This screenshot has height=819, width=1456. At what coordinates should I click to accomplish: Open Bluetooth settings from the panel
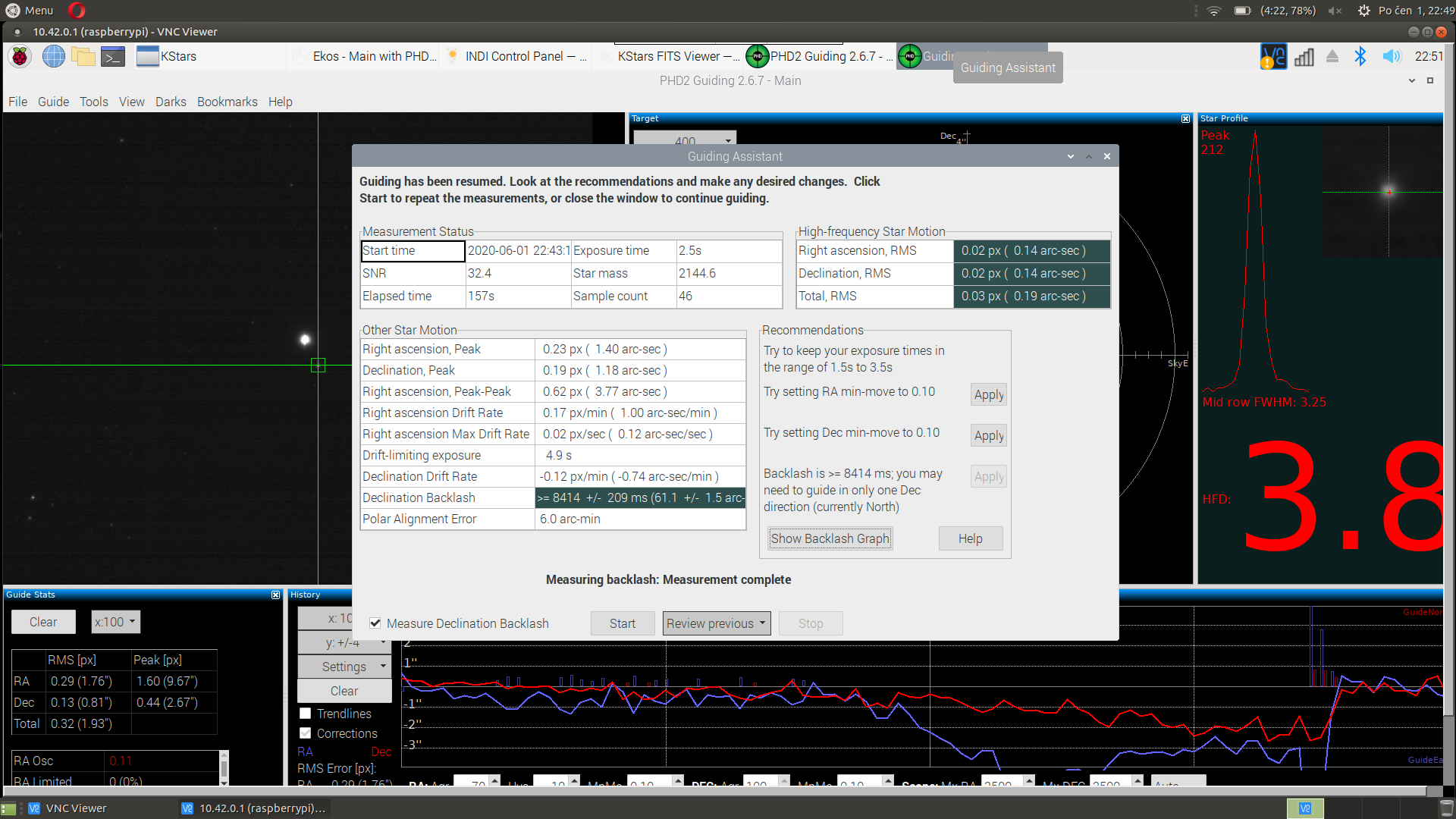coord(1360,56)
